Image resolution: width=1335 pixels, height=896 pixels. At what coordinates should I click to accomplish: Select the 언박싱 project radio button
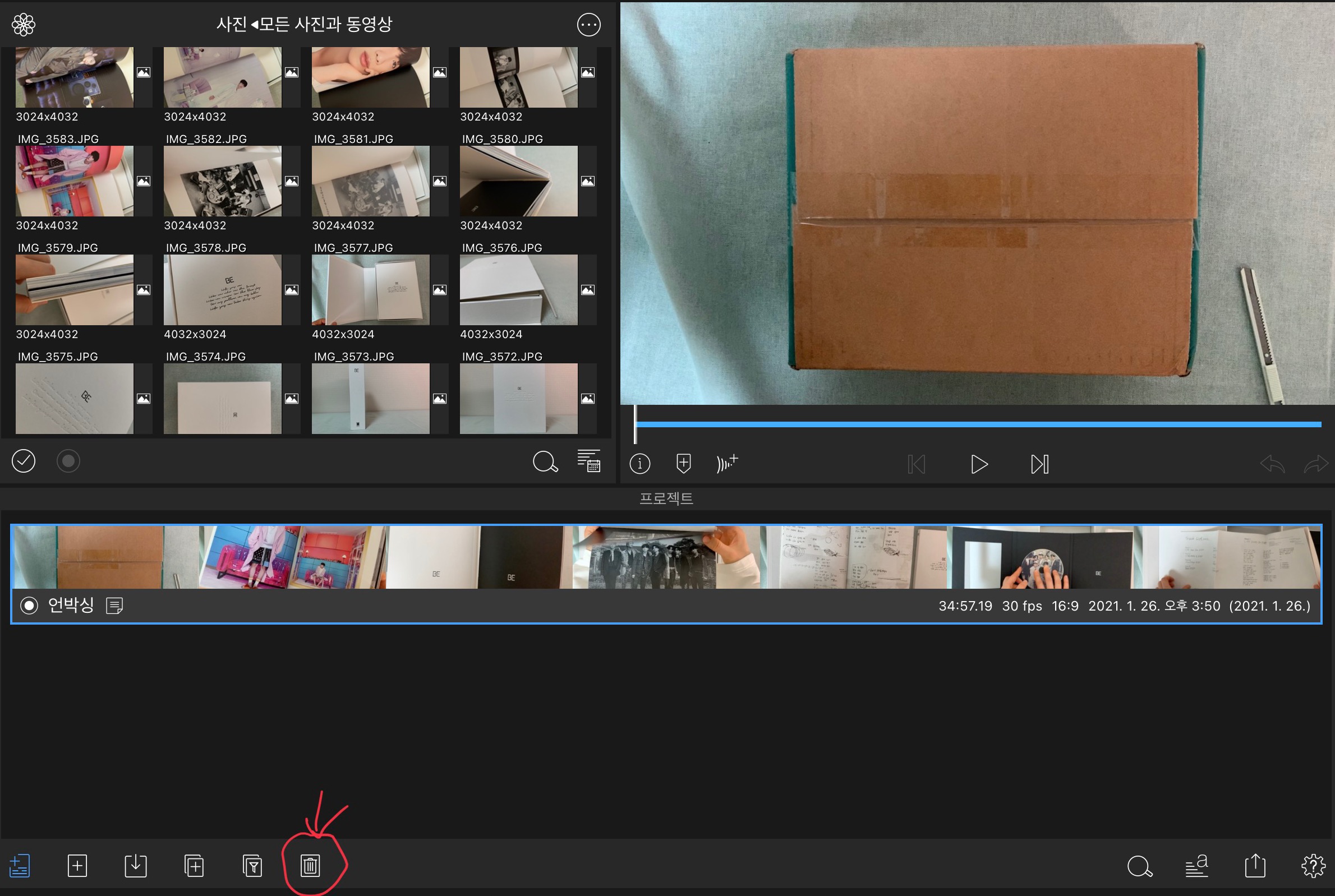pyautogui.click(x=29, y=605)
